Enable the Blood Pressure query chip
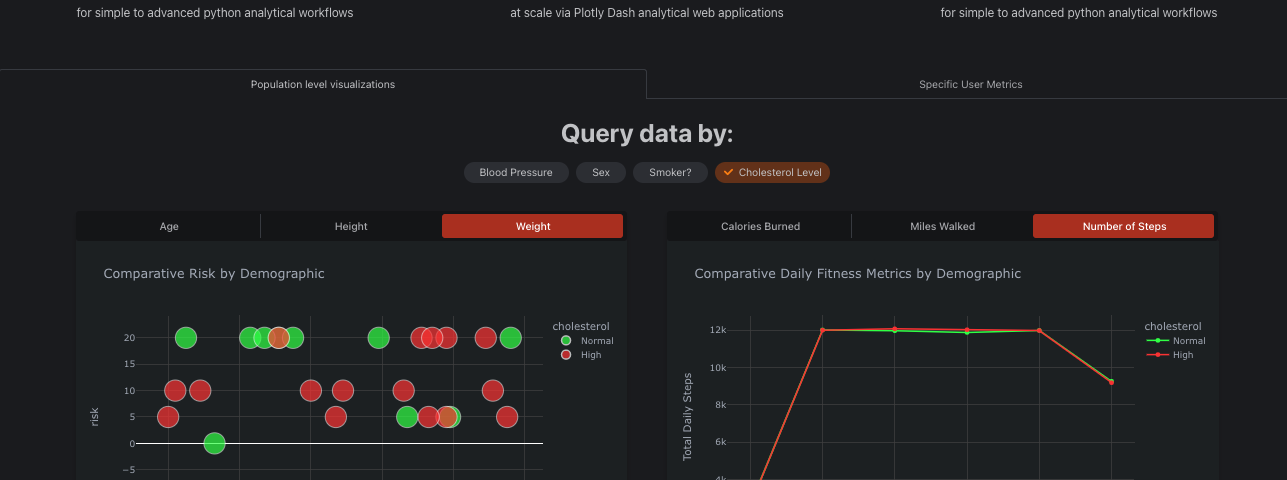This screenshot has width=1287, height=480. coord(516,173)
